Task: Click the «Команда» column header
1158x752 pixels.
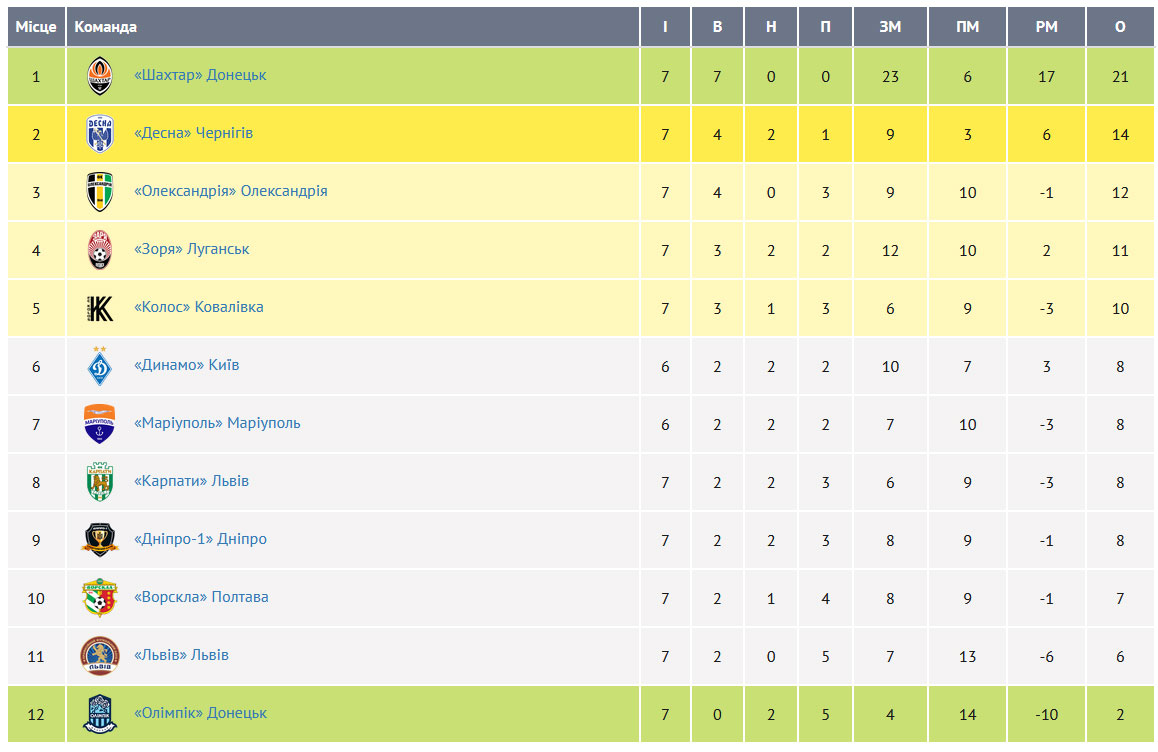Action: click(x=106, y=27)
